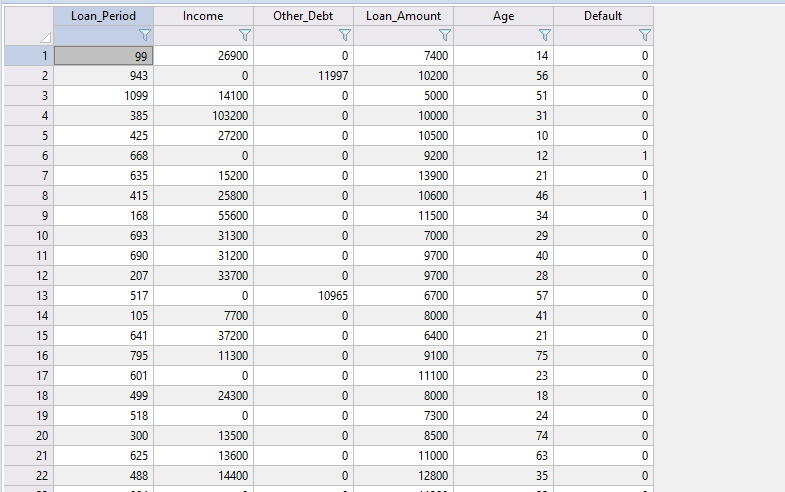Click Income cell with value 24300

[x=203, y=396]
